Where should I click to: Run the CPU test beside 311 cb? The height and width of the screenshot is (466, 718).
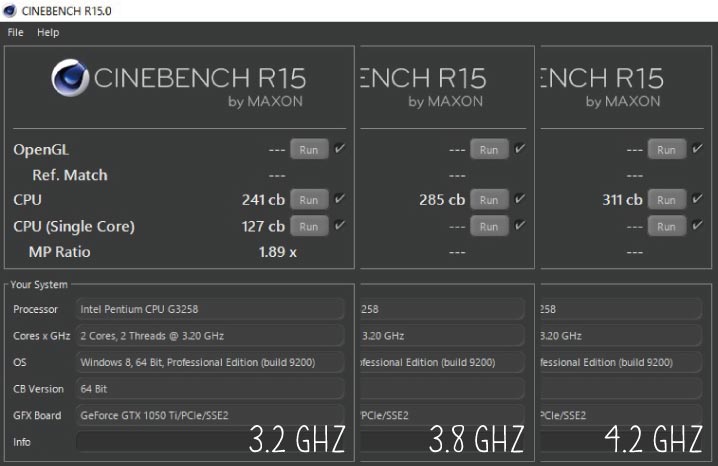(x=667, y=200)
